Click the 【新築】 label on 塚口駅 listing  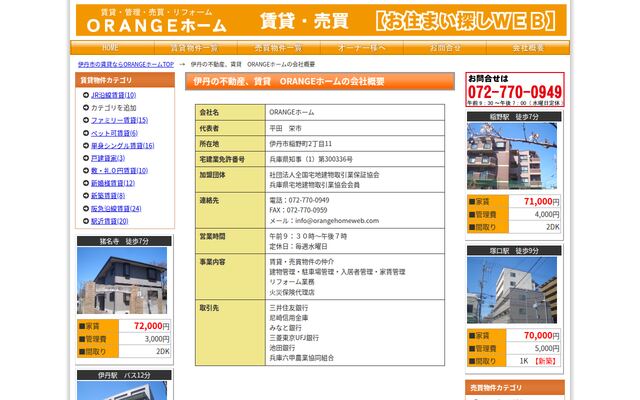[x=545, y=361]
